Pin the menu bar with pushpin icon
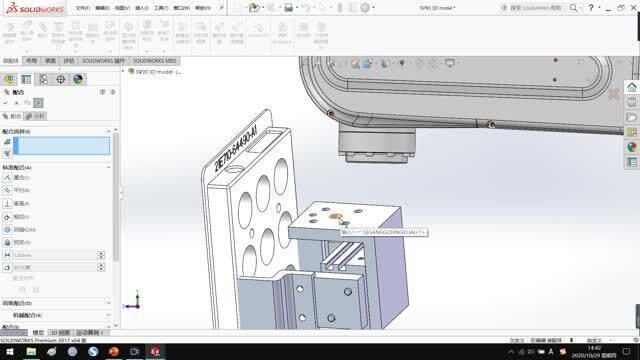Image resolution: width=640 pixels, height=360 pixels. [x=221, y=7]
